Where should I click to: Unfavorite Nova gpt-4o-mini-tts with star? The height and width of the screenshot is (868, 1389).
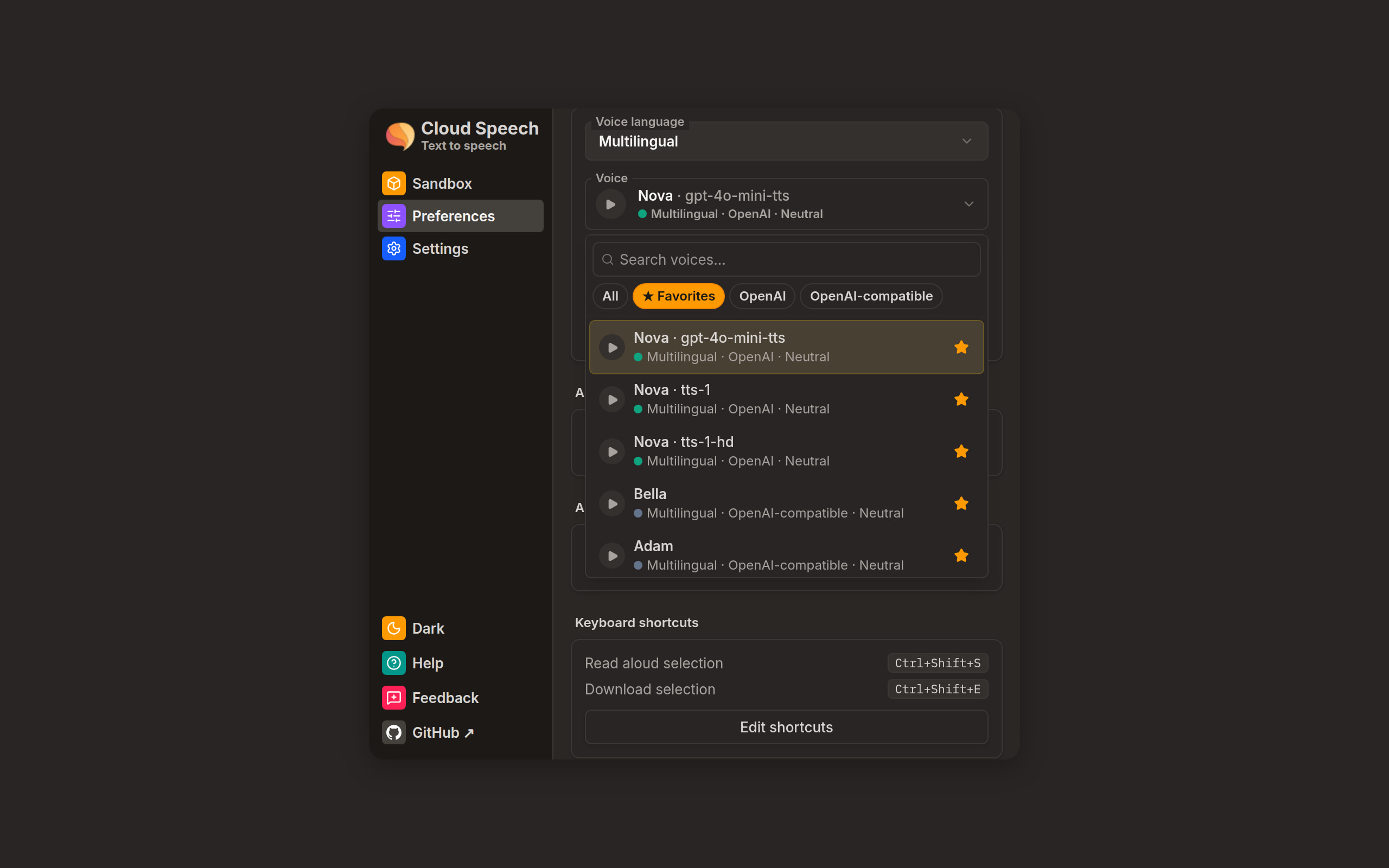pyautogui.click(x=961, y=347)
